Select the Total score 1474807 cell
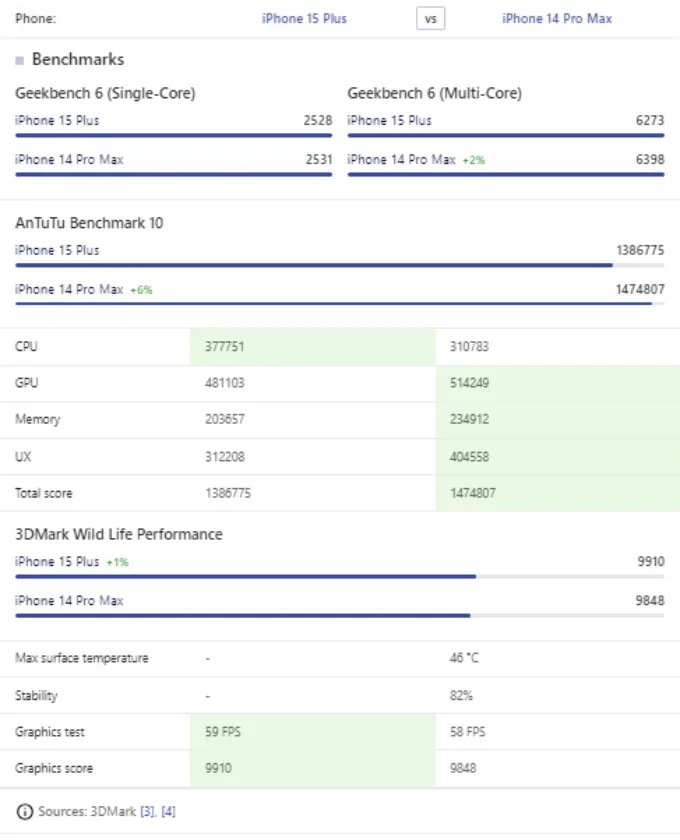 558,493
